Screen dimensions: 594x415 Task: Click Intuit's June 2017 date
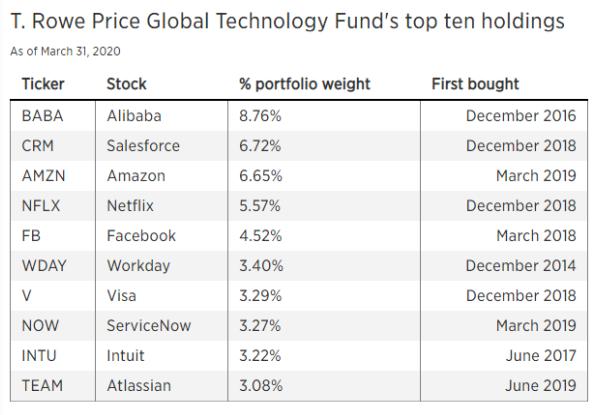(x=541, y=355)
